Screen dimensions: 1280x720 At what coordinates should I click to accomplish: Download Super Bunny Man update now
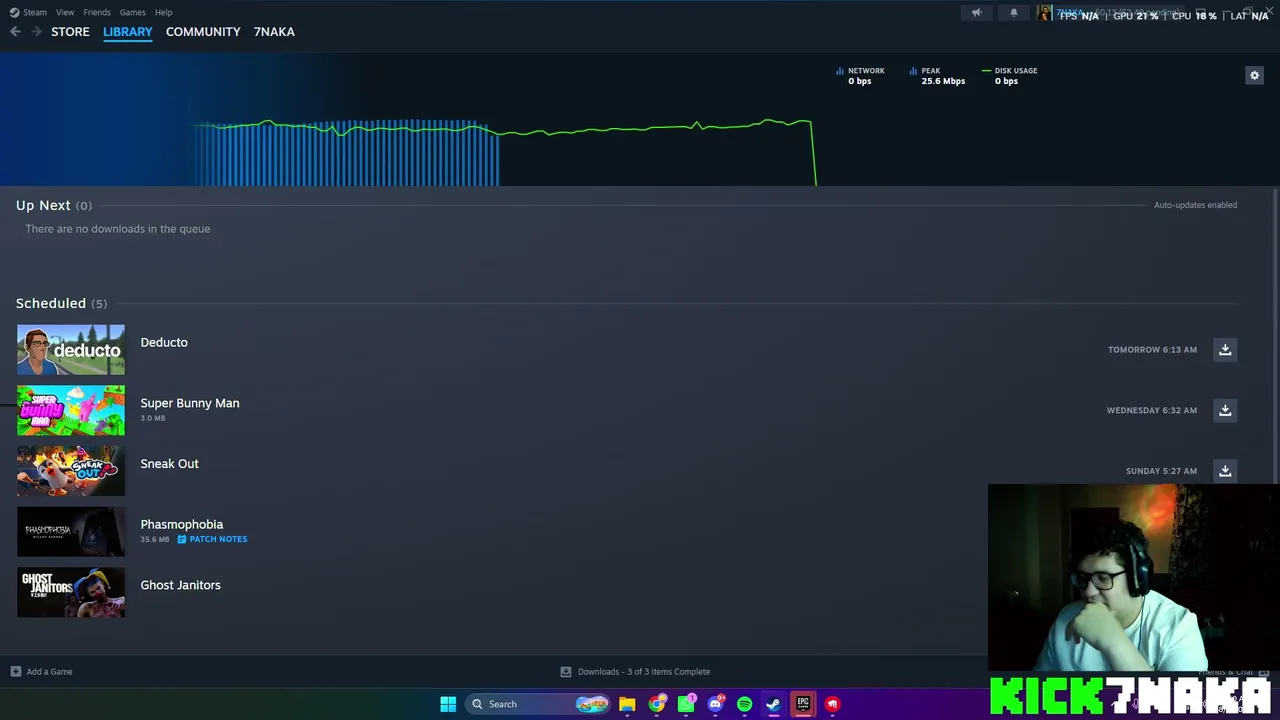pyautogui.click(x=1225, y=410)
